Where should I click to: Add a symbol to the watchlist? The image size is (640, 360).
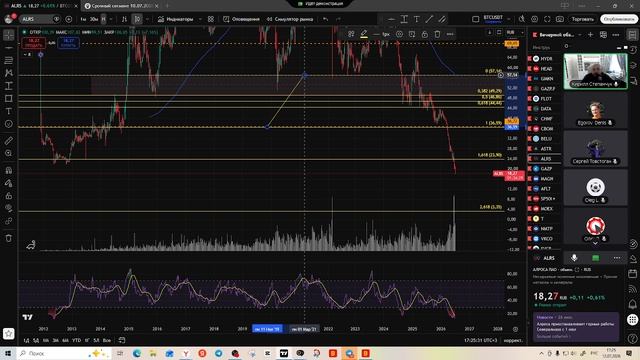[x=591, y=35]
